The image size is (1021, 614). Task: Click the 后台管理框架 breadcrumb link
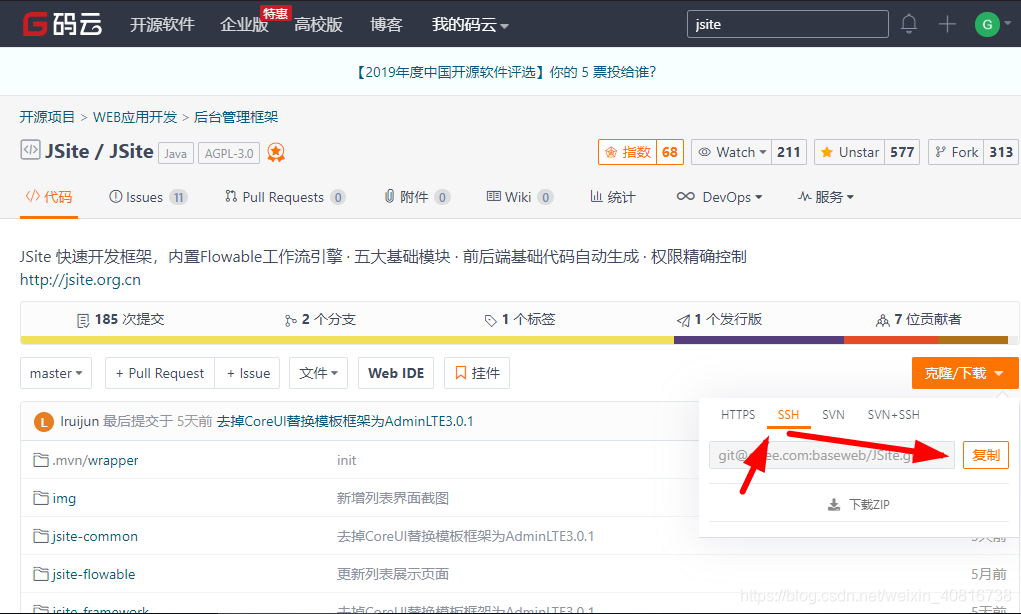click(x=236, y=117)
